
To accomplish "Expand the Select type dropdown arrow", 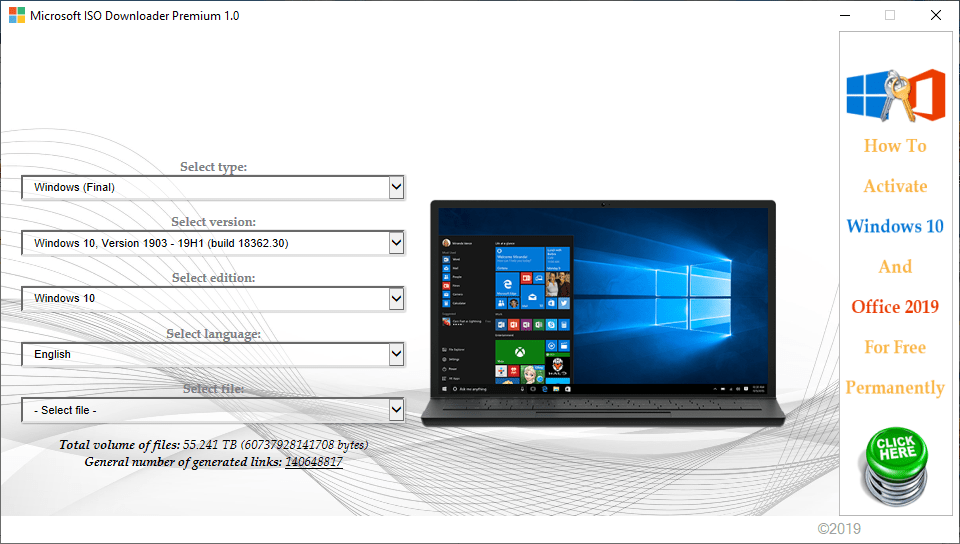I will (x=396, y=187).
